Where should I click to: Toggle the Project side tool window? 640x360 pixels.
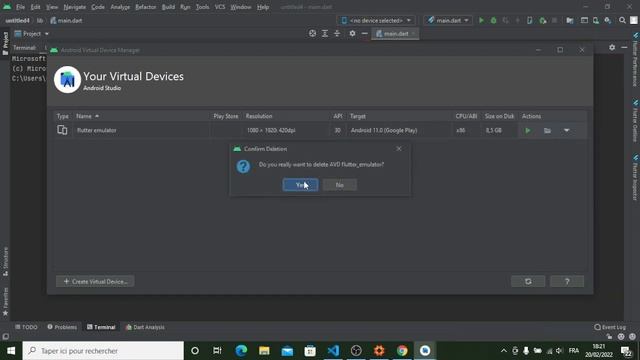[5, 43]
